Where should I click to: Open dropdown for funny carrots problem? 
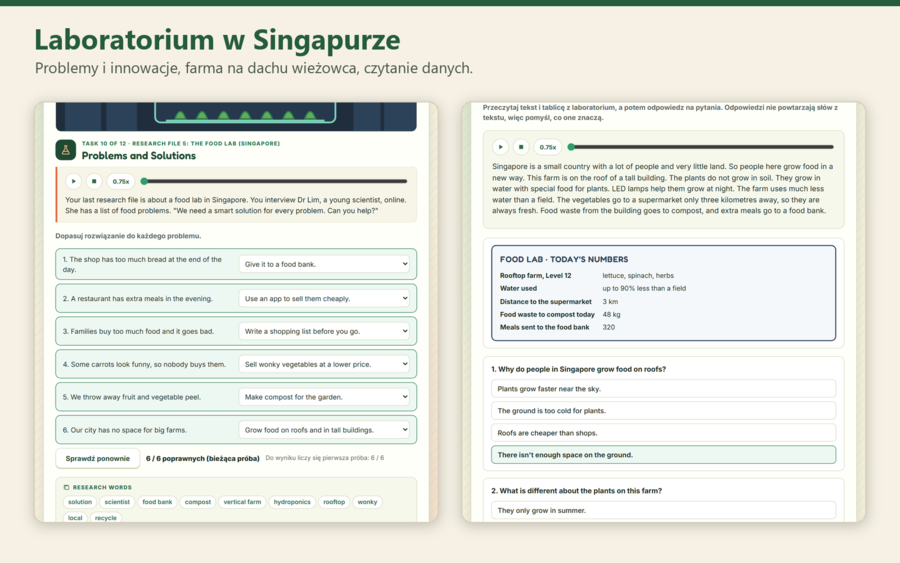pos(324,364)
